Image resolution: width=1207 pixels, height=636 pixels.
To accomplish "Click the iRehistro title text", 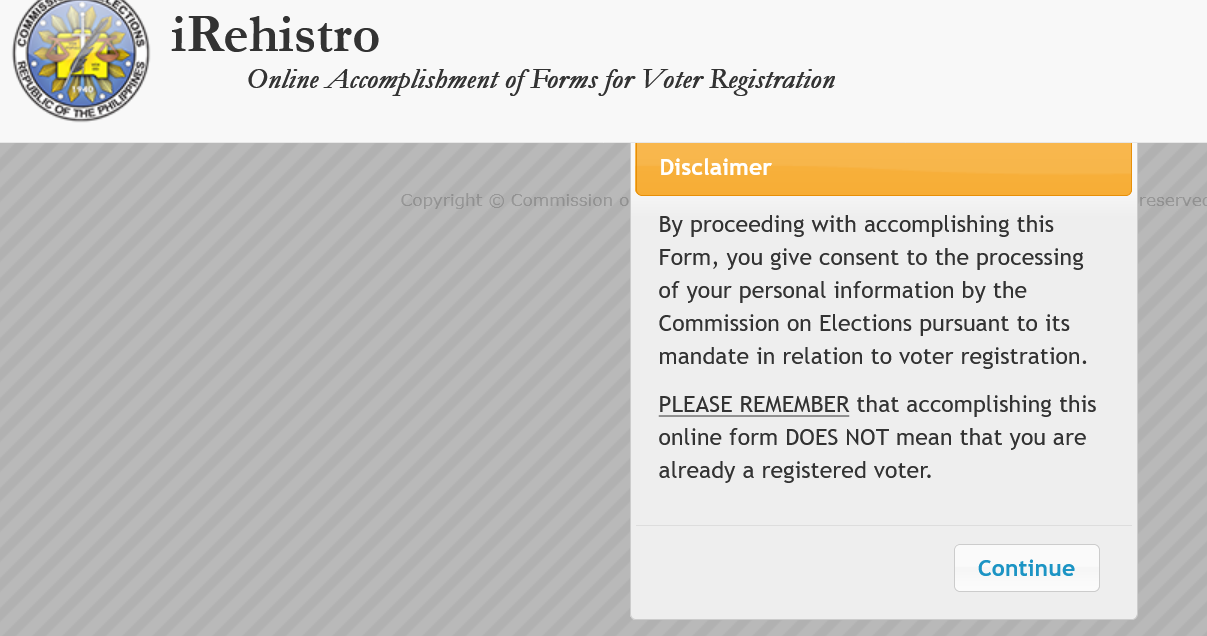I will point(276,36).
